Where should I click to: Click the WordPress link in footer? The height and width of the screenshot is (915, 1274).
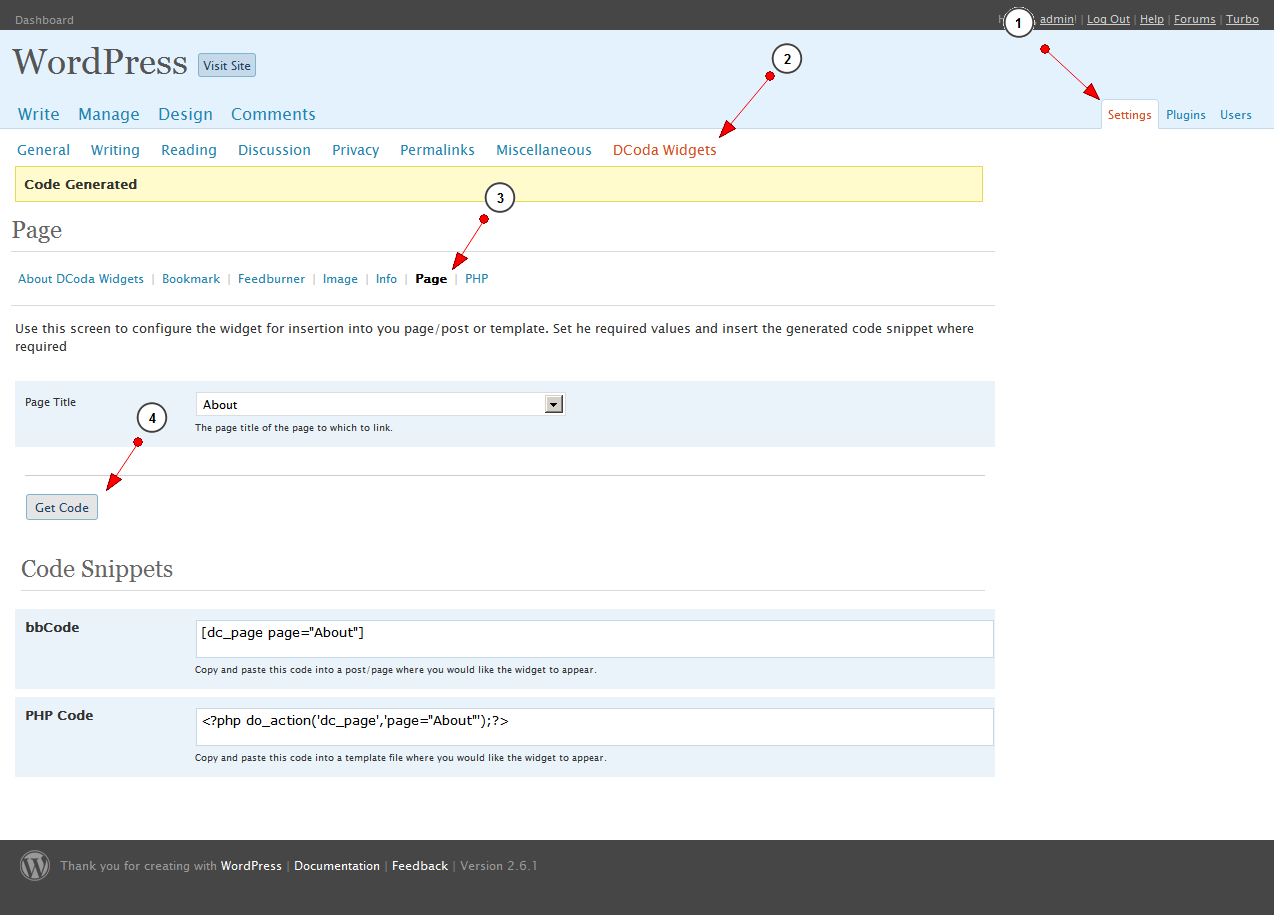(x=251, y=866)
